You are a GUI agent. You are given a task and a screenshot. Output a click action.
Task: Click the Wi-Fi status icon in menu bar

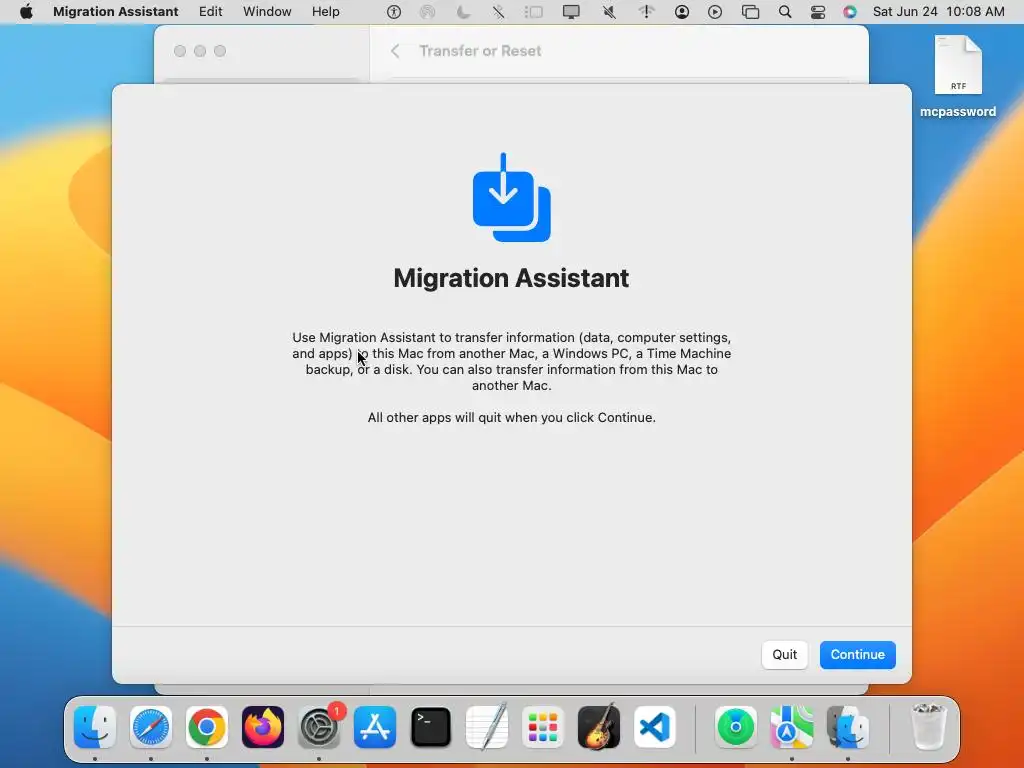click(646, 12)
